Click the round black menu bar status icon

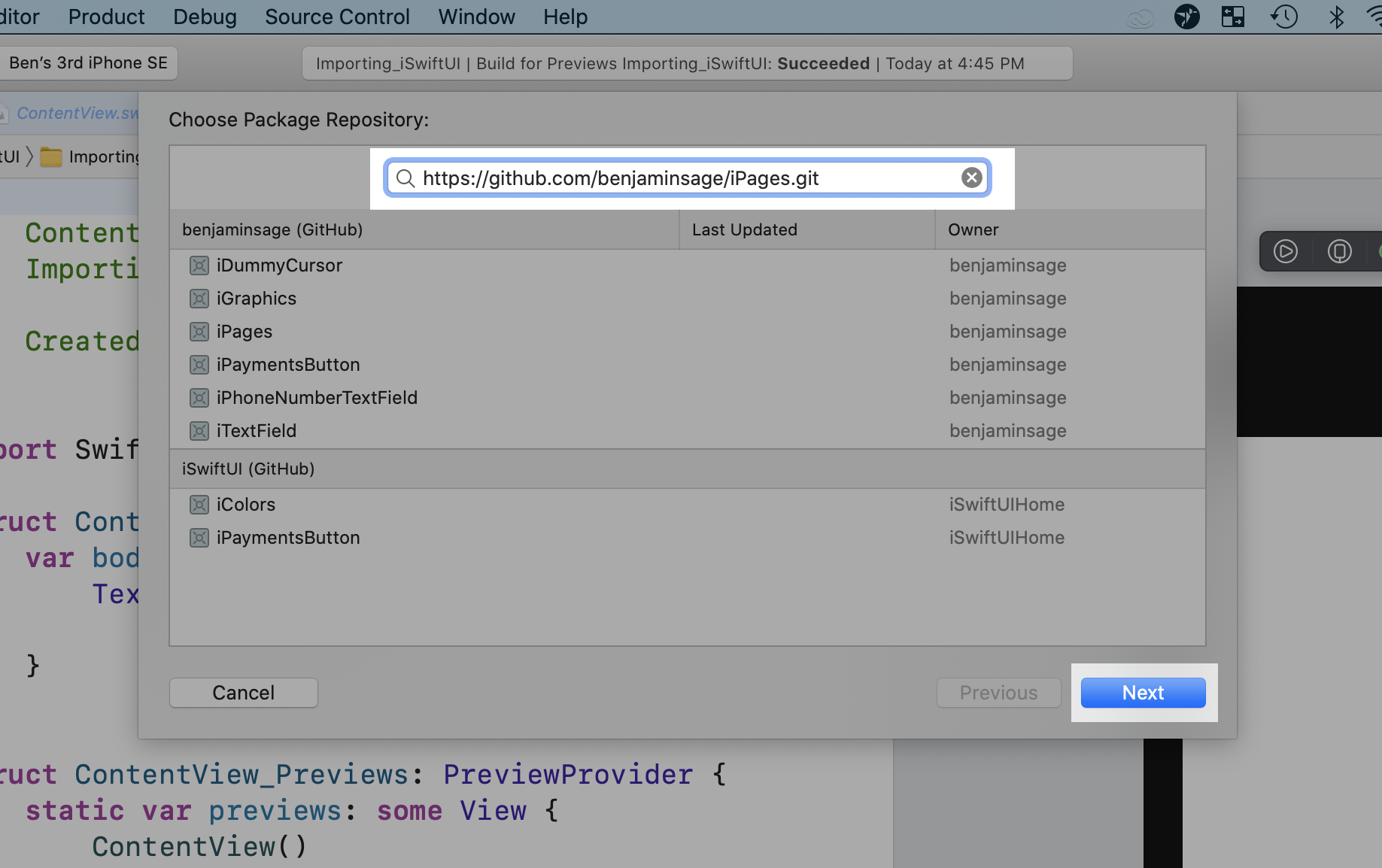coord(1186,17)
